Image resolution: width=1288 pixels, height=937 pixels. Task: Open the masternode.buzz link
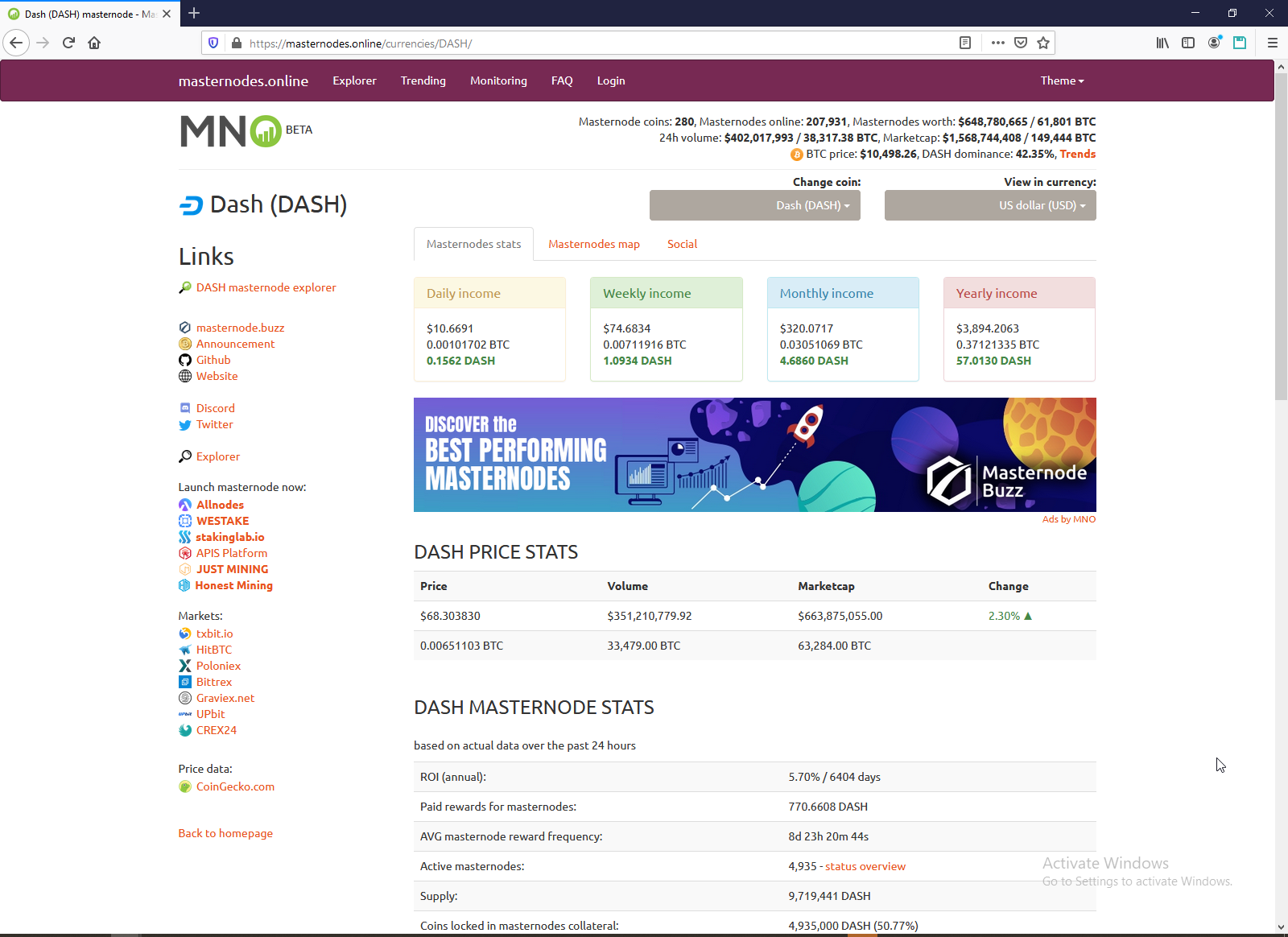240,328
